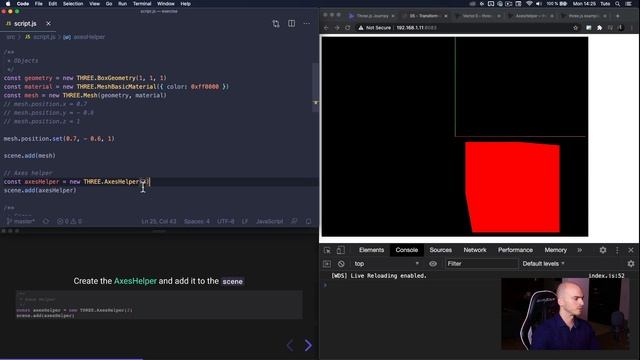Screen dimensions: 640x360
Task: Click the browser address bar URL
Action: pos(416,28)
